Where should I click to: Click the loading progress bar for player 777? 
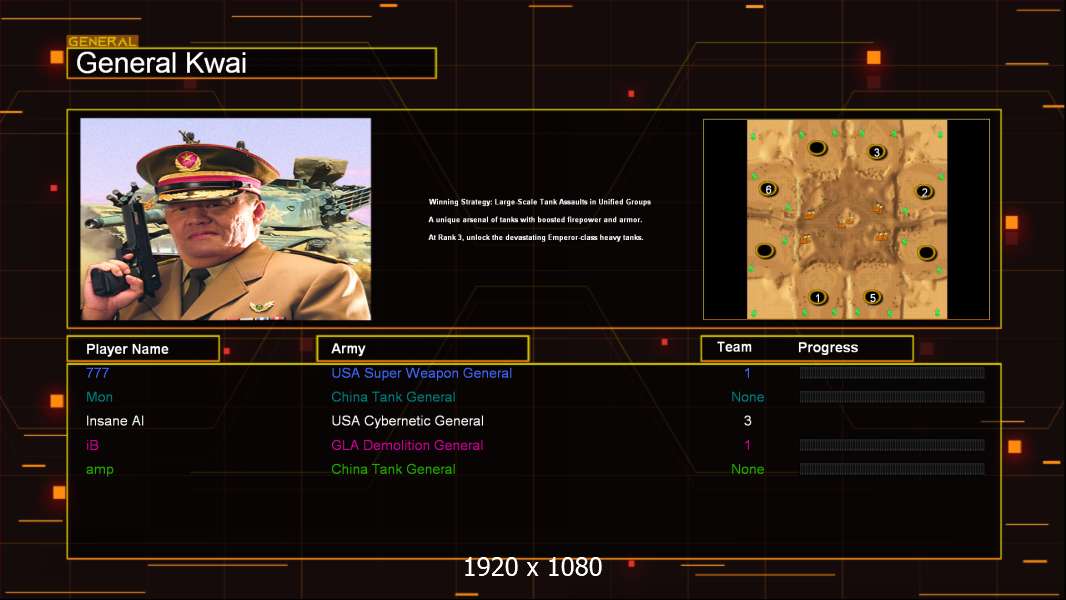coord(892,373)
